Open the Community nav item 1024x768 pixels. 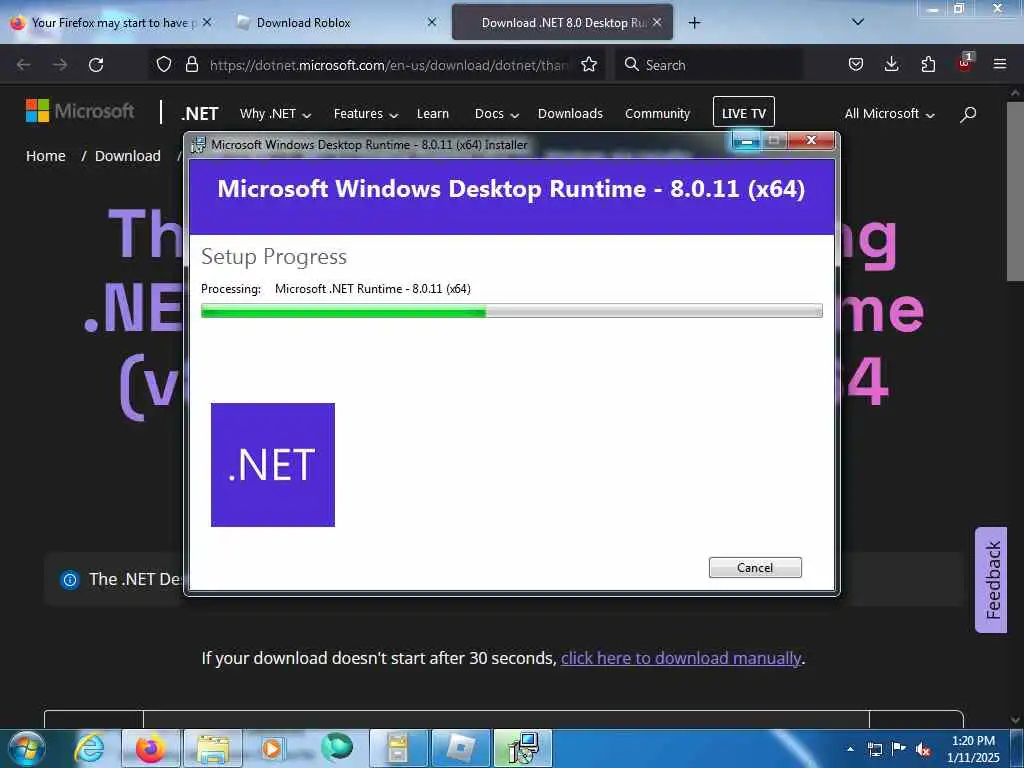pyautogui.click(x=657, y=114)
